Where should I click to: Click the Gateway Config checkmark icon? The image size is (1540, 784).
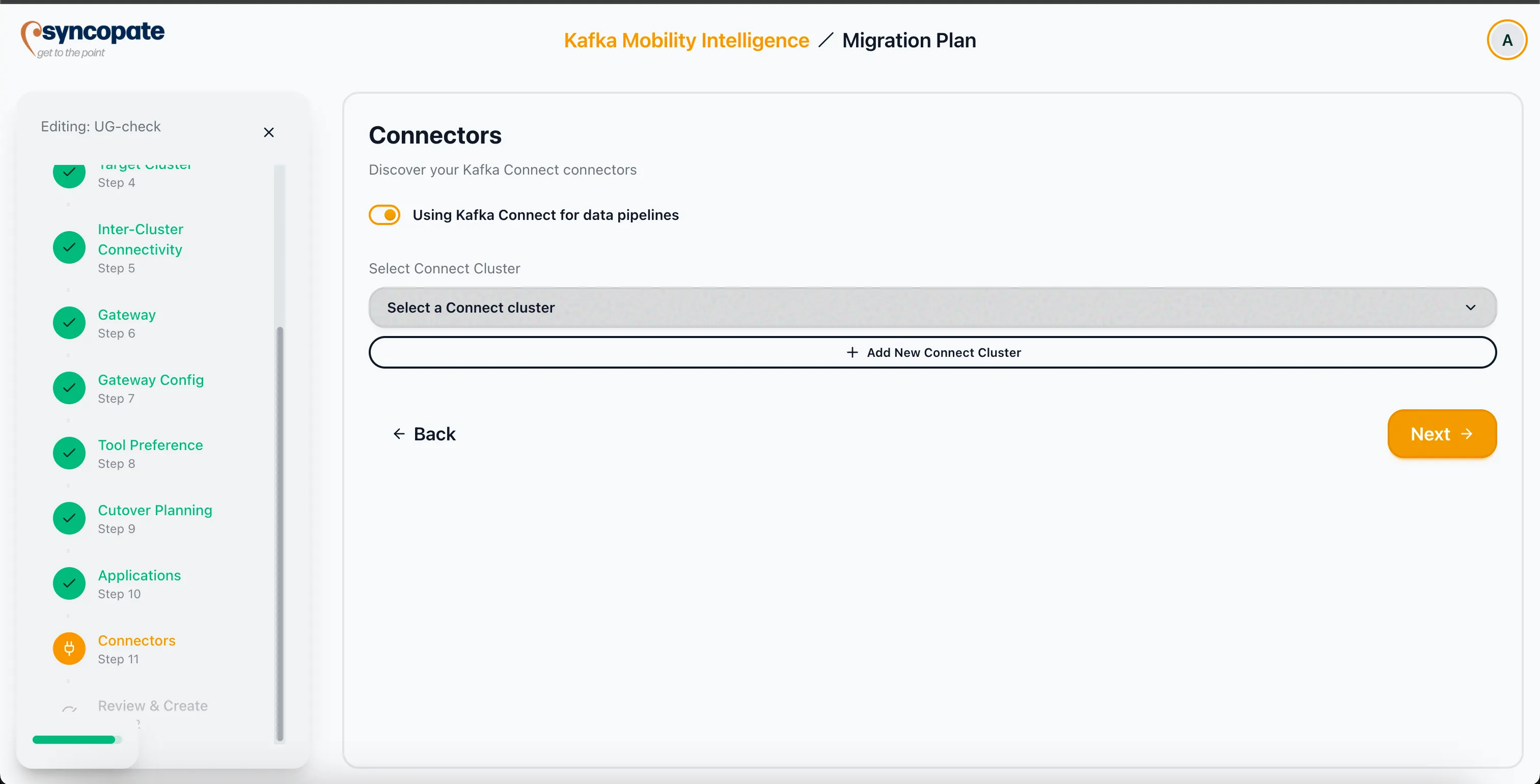coord(69,388)
